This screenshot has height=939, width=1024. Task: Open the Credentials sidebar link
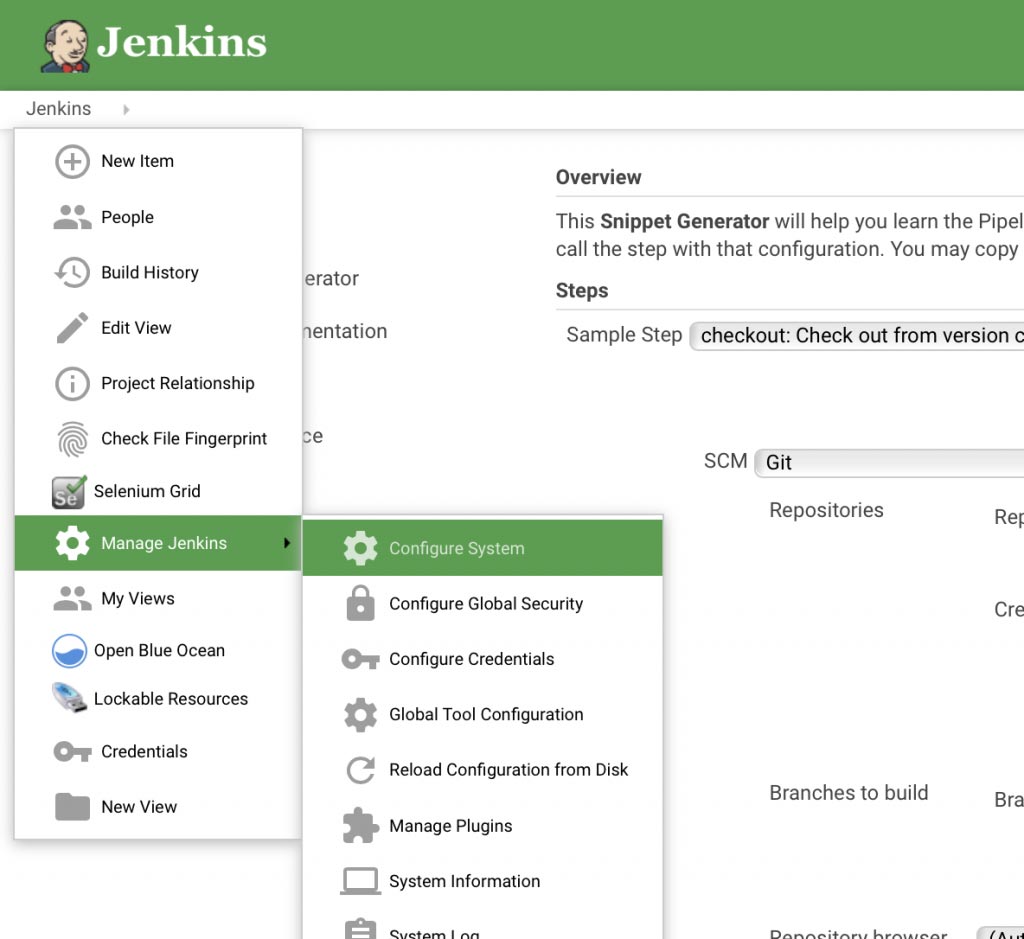click(144, 752)
